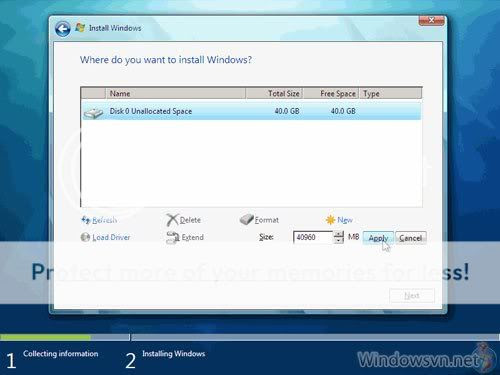The image size is (500, 375).
Task: Increase size with the spinner up arrow
Action: tap(339, 234)
